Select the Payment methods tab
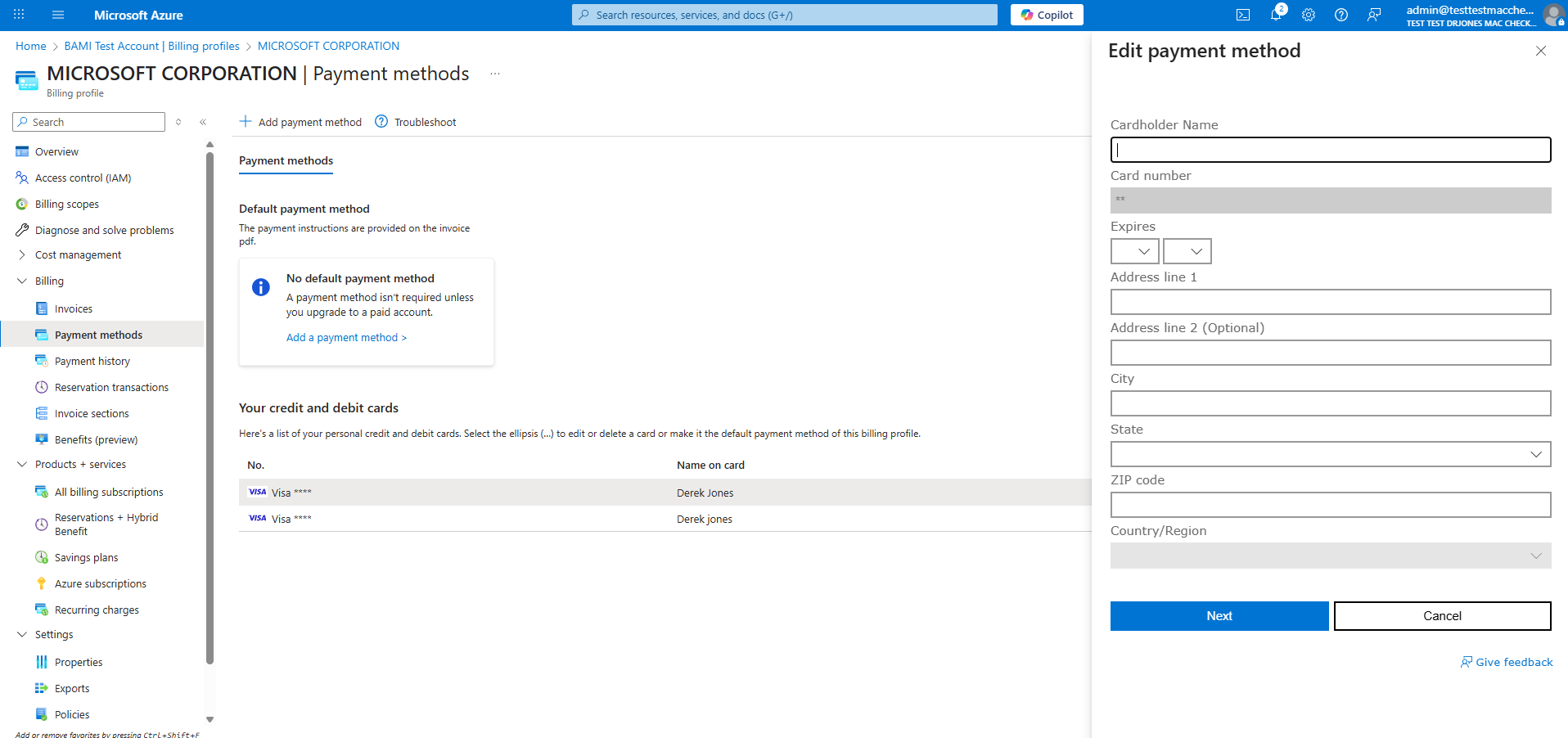The image size is (1568, 738). pyautogui.click(x=286, y=160)
